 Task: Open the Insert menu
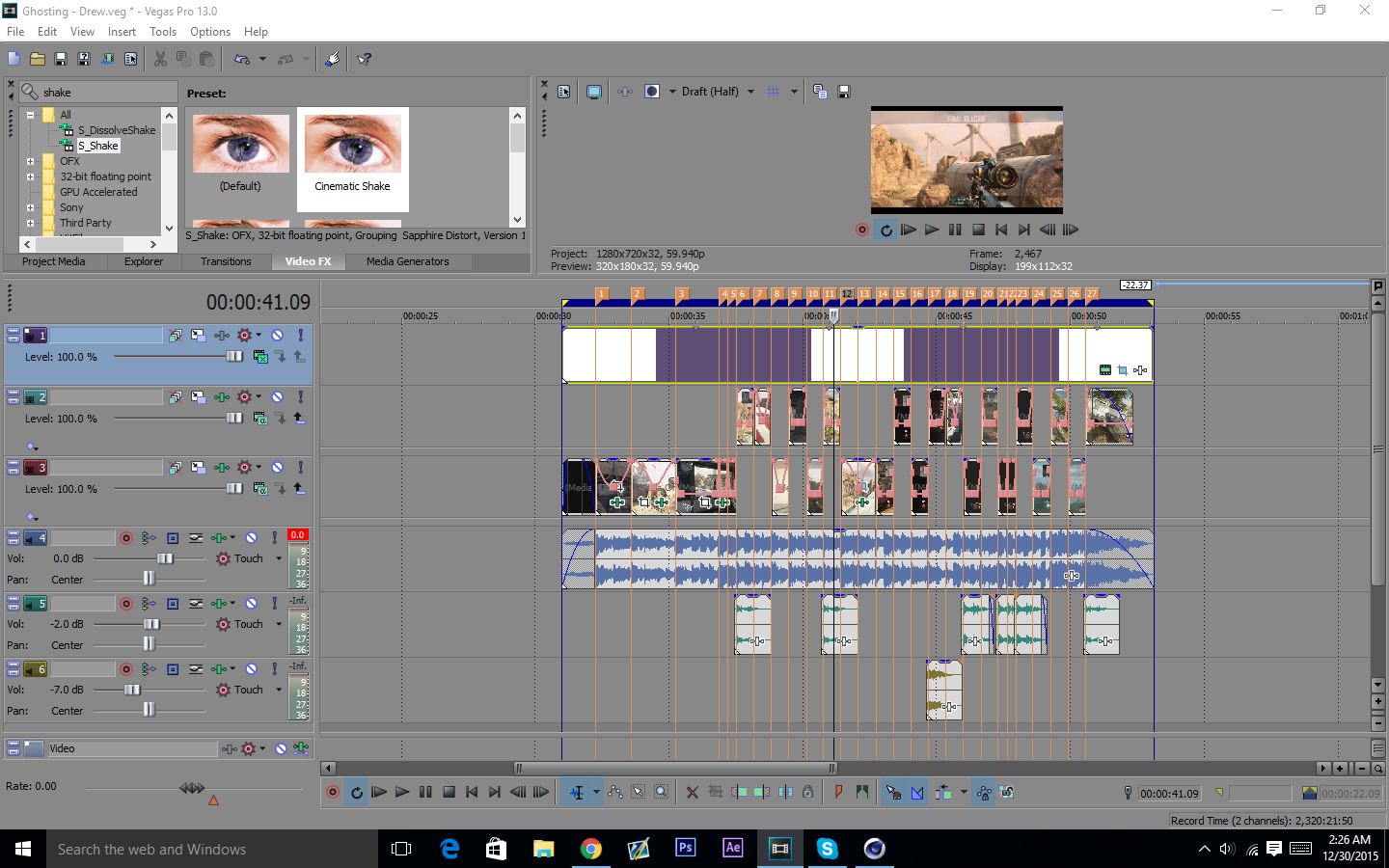point(122,32)
